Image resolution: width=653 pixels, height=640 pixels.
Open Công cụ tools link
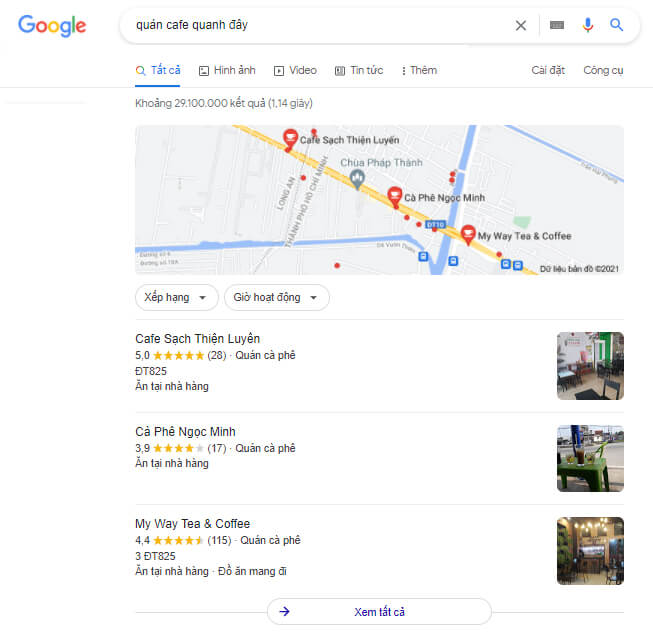coord(603,70)
